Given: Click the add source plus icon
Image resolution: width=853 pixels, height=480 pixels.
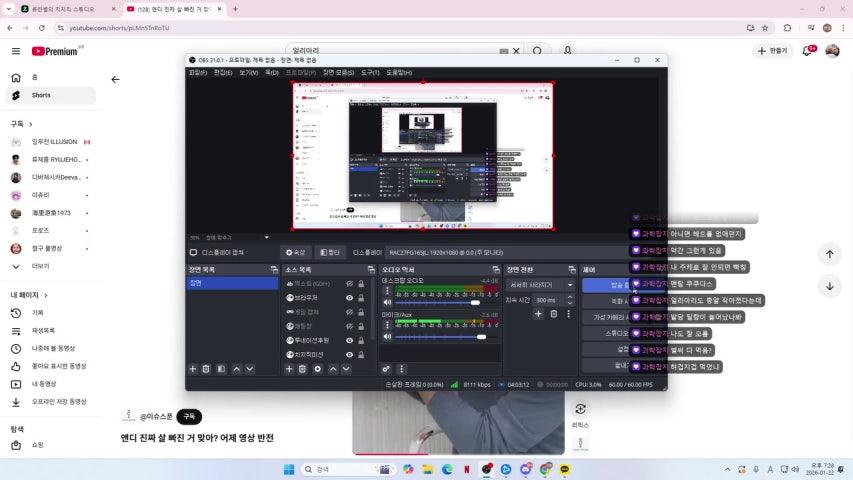Looking at the screenshot, I should point(289,369).
